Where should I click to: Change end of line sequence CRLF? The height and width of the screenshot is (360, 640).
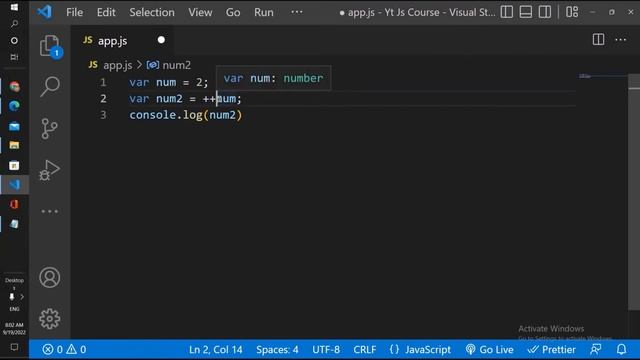click(x=364, y=349)
